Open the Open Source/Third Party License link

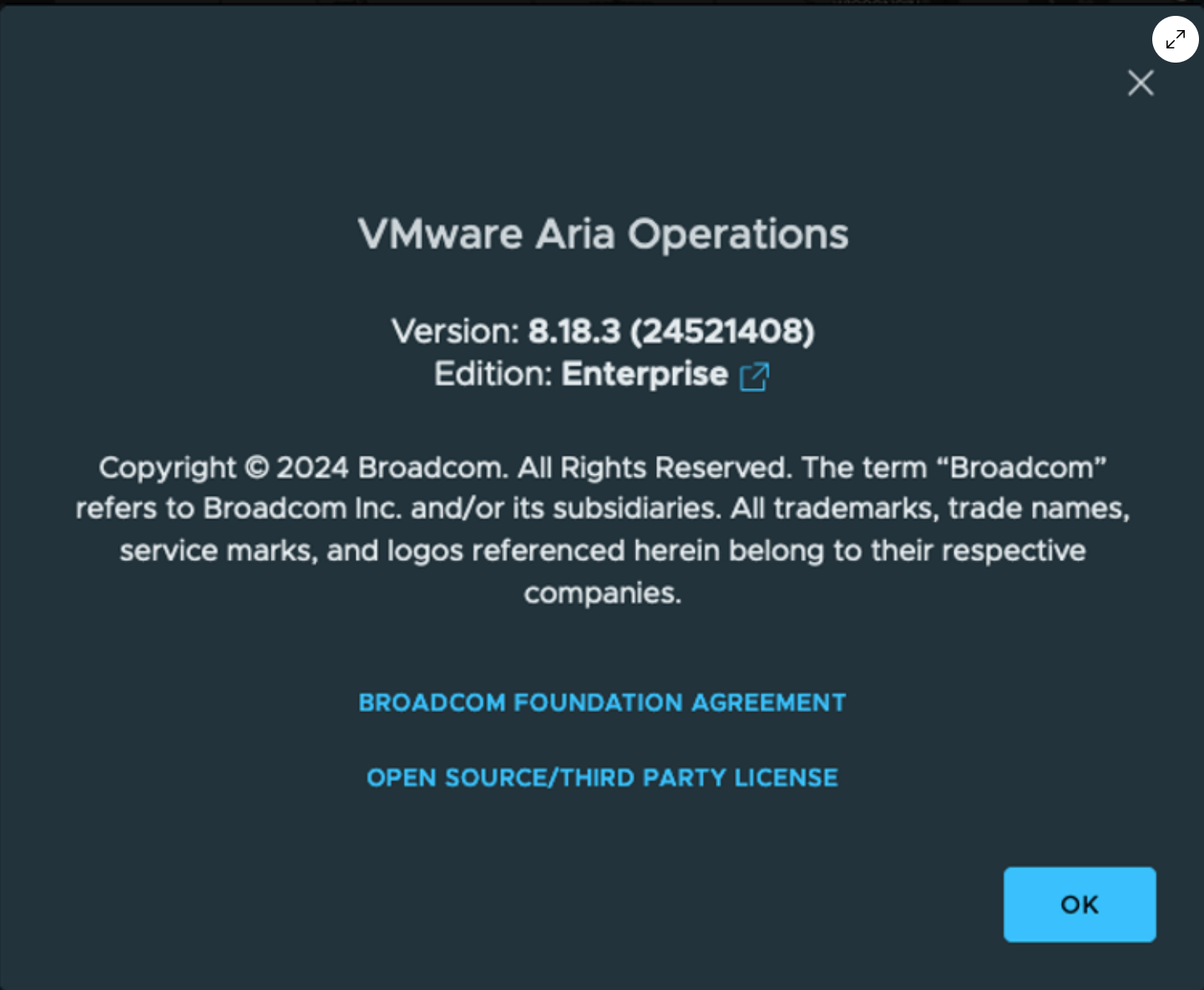click(602, 778)
